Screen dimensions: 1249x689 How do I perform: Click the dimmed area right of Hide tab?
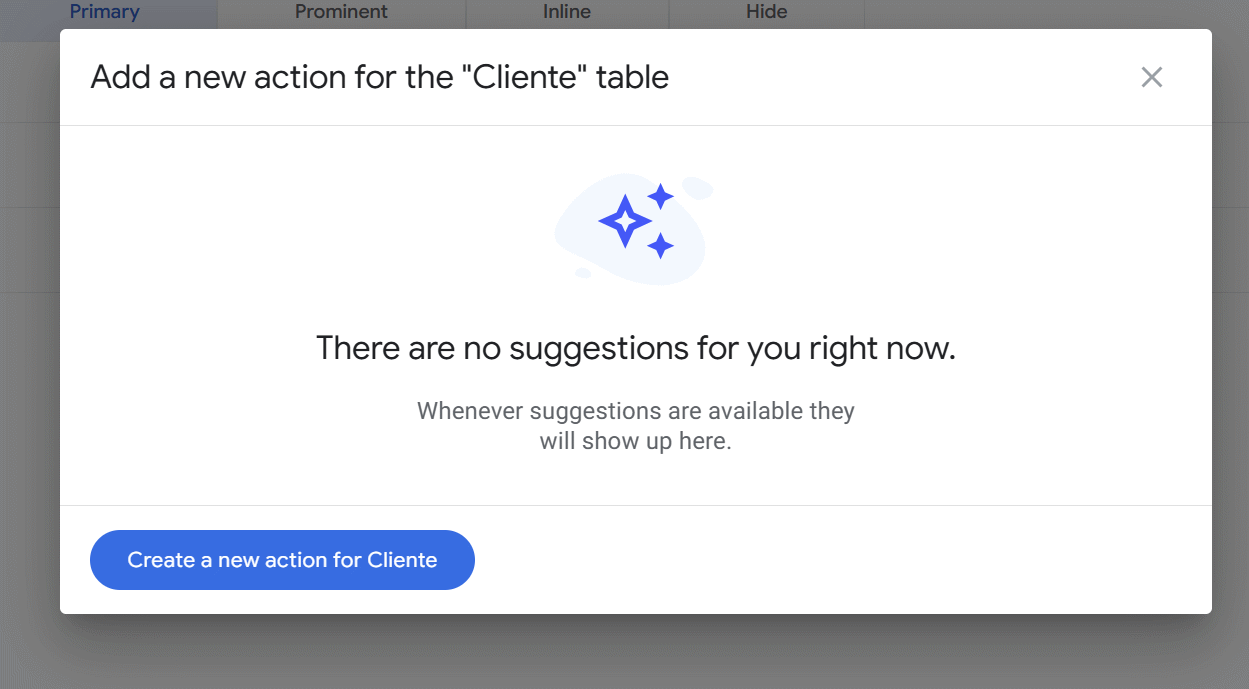(1050, 12)
